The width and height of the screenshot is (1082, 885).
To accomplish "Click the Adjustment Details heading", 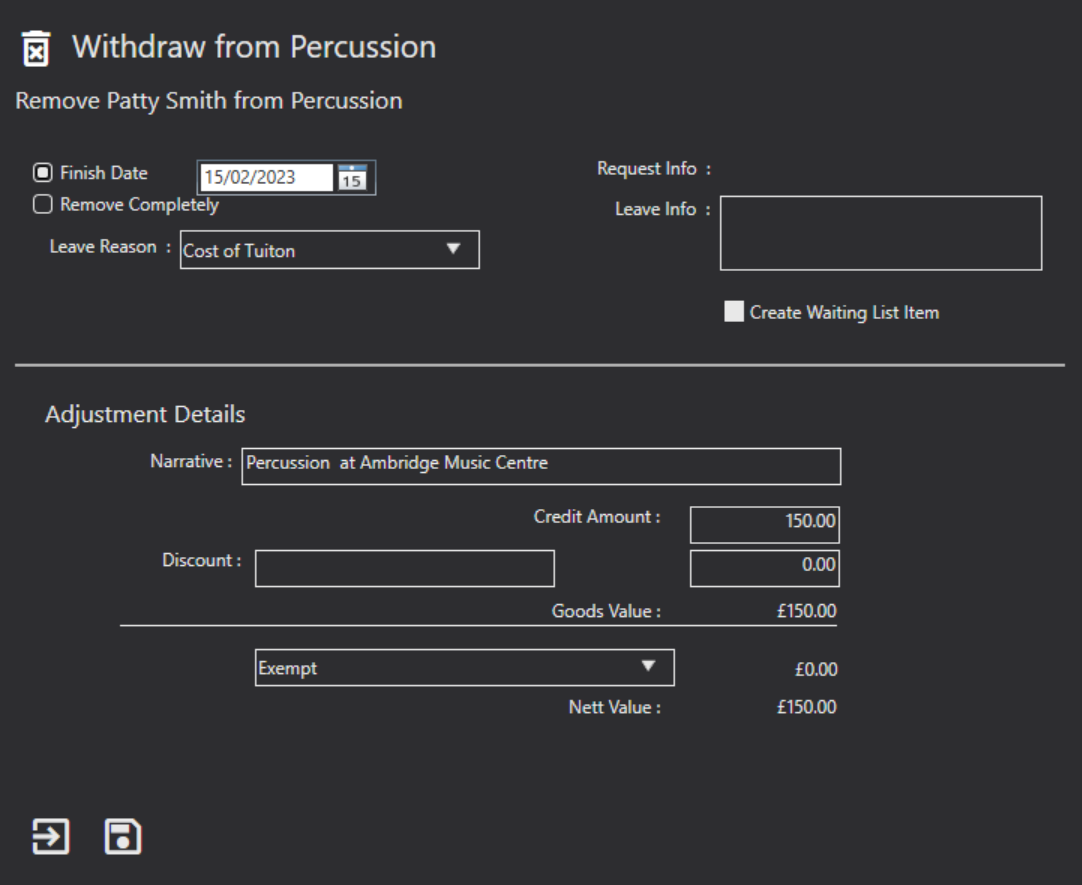I will [145, 414].
